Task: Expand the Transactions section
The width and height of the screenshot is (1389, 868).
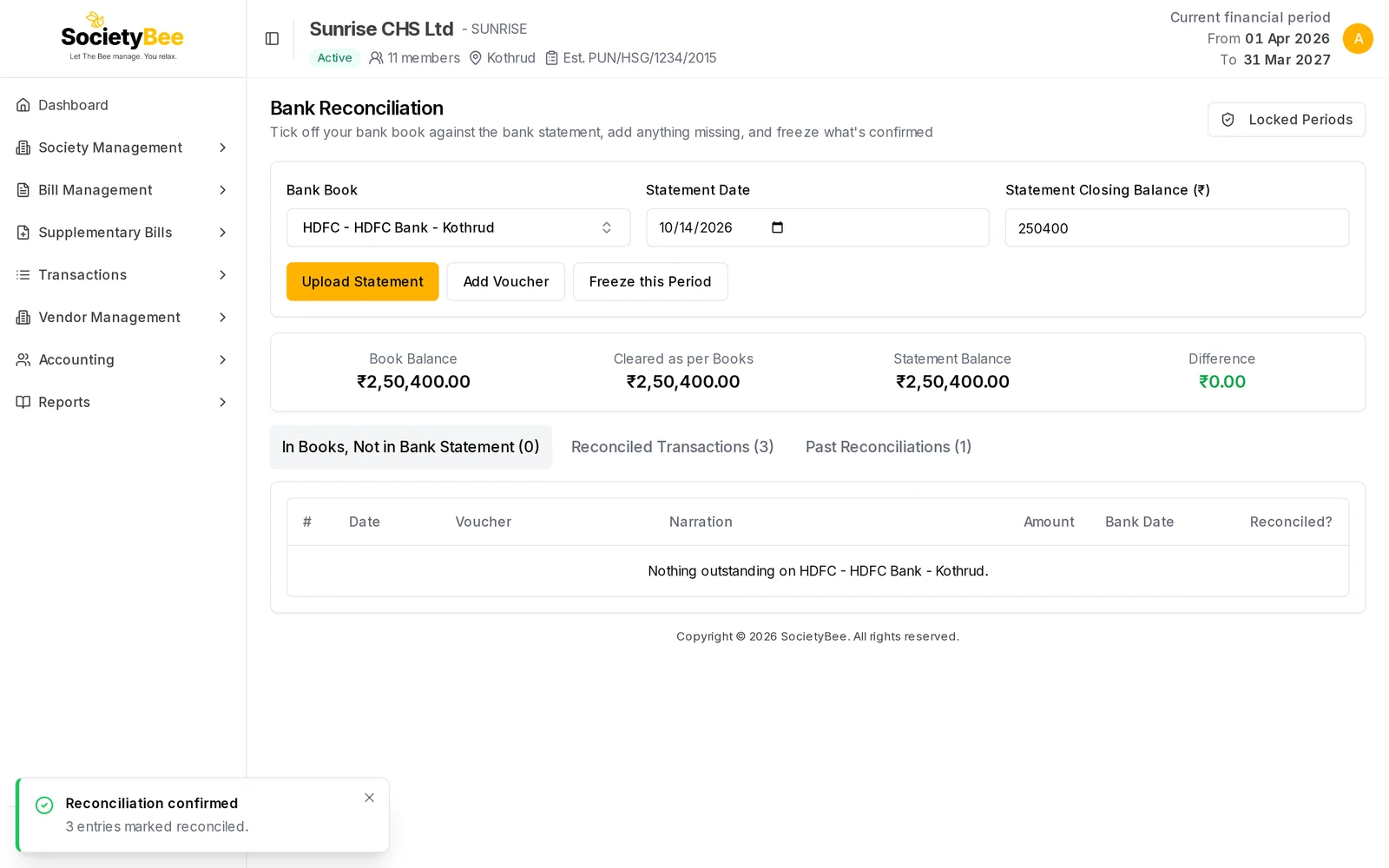Action: pyautogui.click(x=222, y=275)
